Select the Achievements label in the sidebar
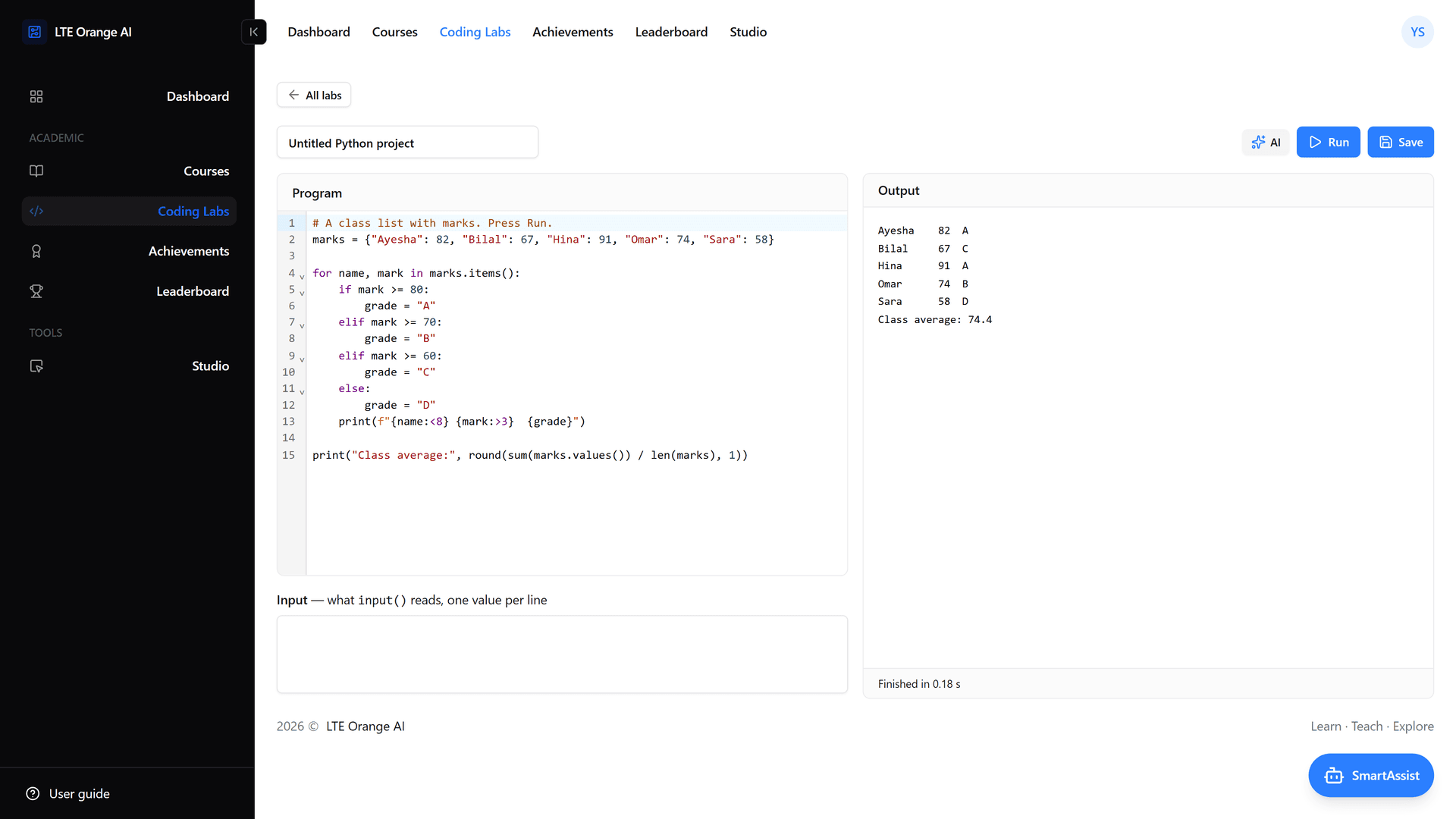The width and height of the screenshot is (1456, 819). pos(188,251)
